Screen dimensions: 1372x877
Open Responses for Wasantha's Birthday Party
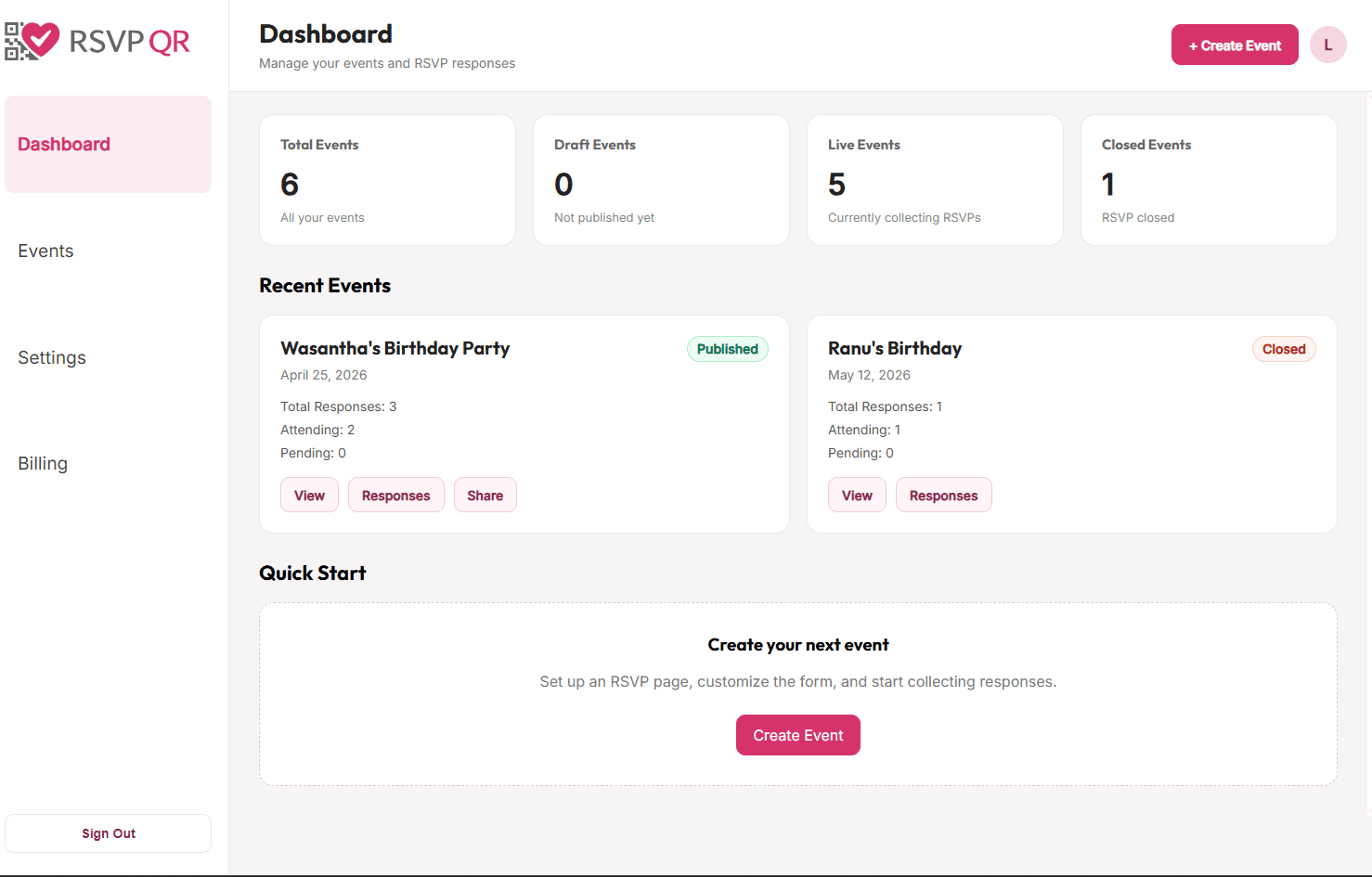395,495
